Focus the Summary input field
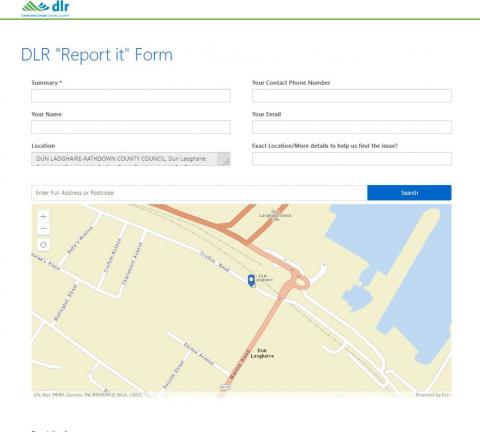Screen dimensions: 480x432 [131, 96]
